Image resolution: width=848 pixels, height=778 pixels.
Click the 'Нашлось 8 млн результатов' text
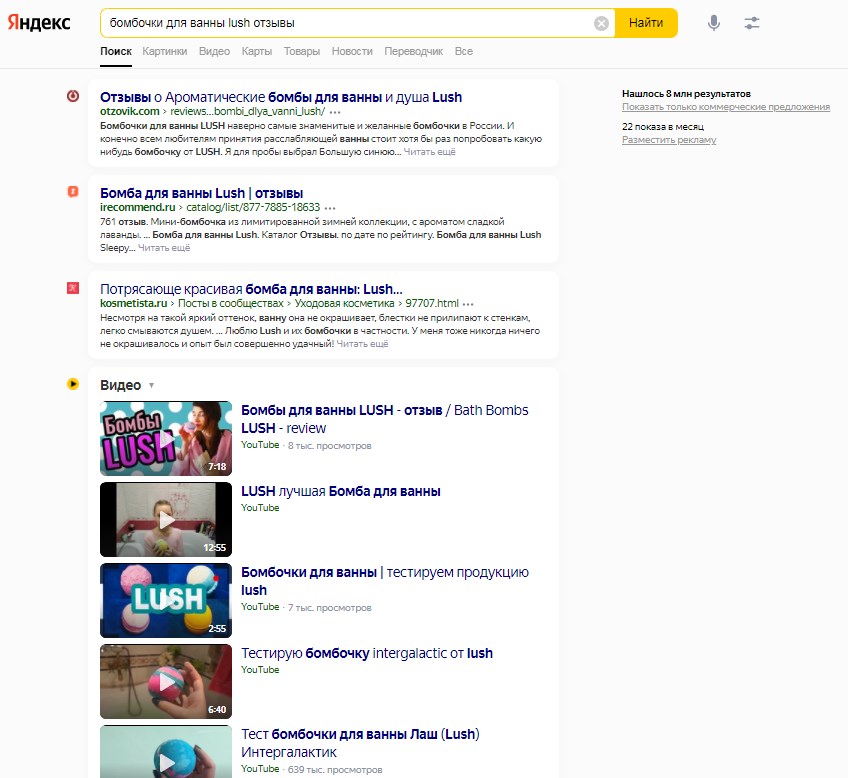point(686,94)
